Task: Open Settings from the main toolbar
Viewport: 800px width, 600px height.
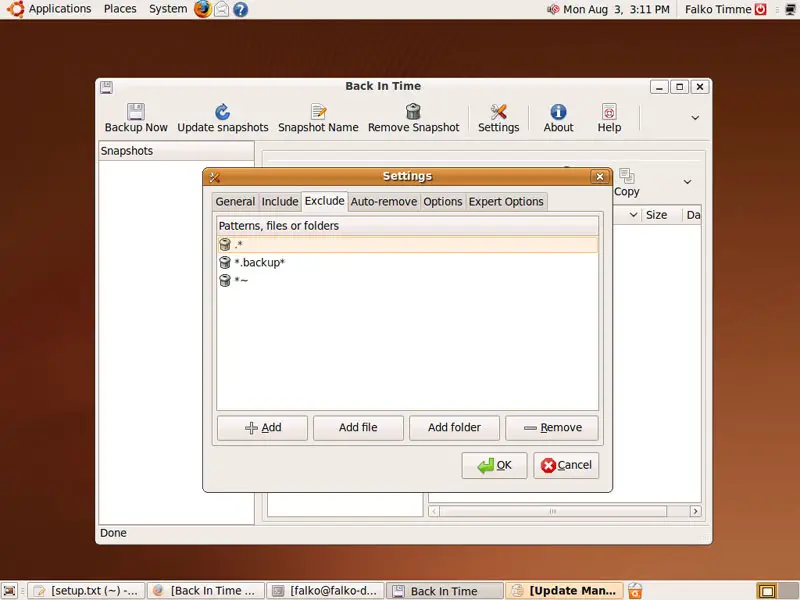Action: click(498, 118)
